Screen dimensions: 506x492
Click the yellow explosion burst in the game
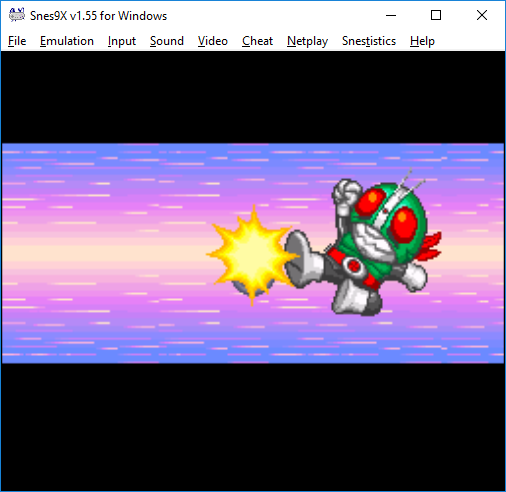pos(252,255)
